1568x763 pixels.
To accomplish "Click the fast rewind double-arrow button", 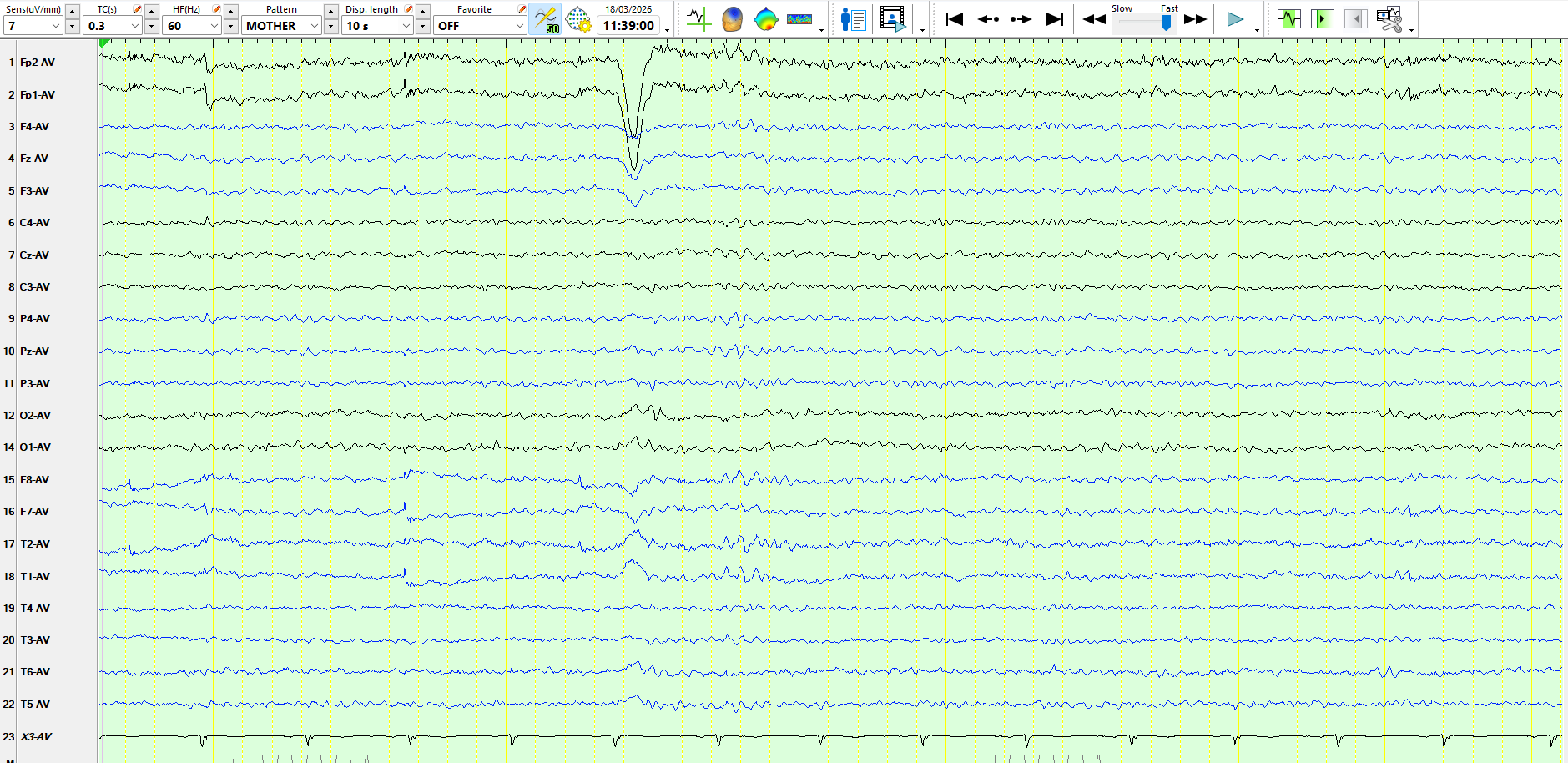I will (1094, 19).
